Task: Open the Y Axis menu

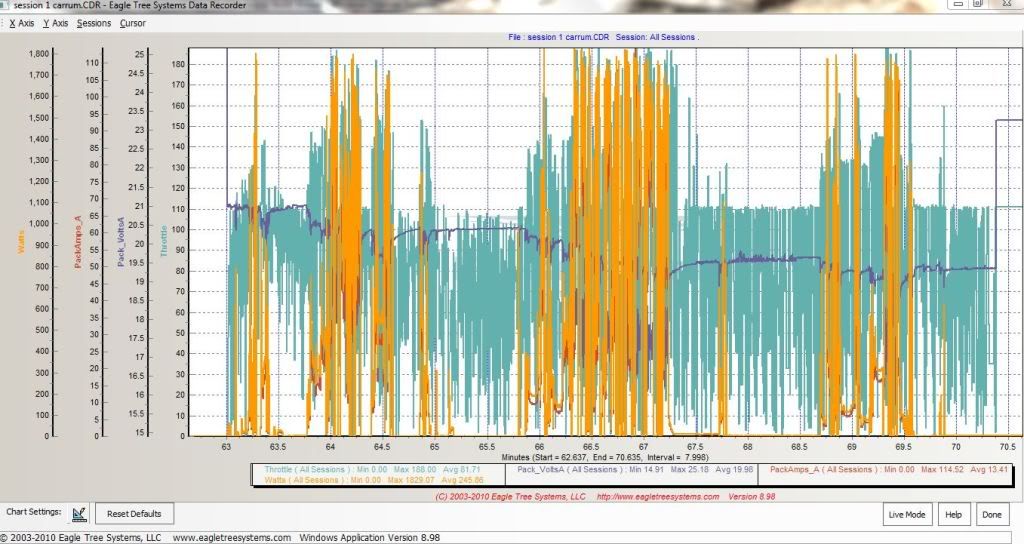Action: point(55,22)
